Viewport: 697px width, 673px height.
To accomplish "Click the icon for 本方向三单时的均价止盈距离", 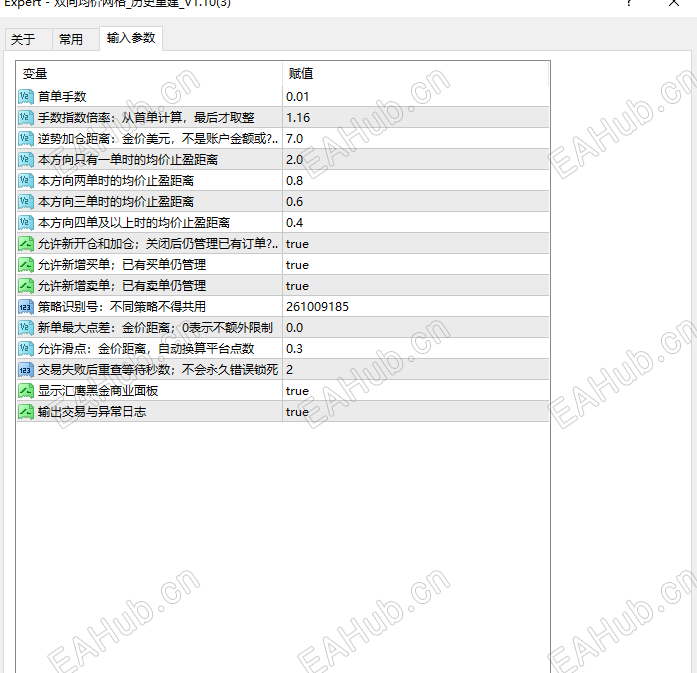I will (x=26, y=201).
